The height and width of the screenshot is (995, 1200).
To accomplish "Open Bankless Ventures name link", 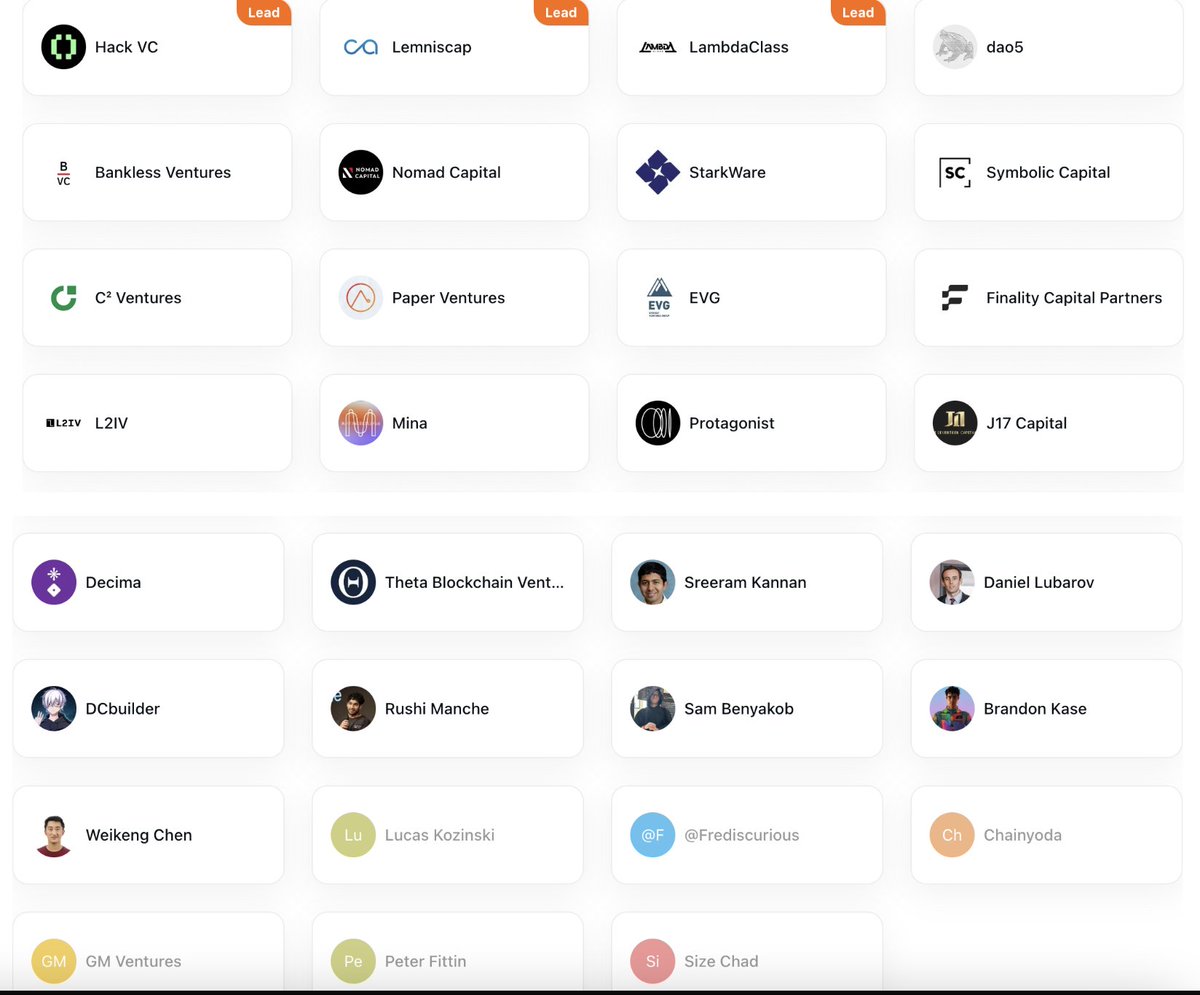I will 163,172.
